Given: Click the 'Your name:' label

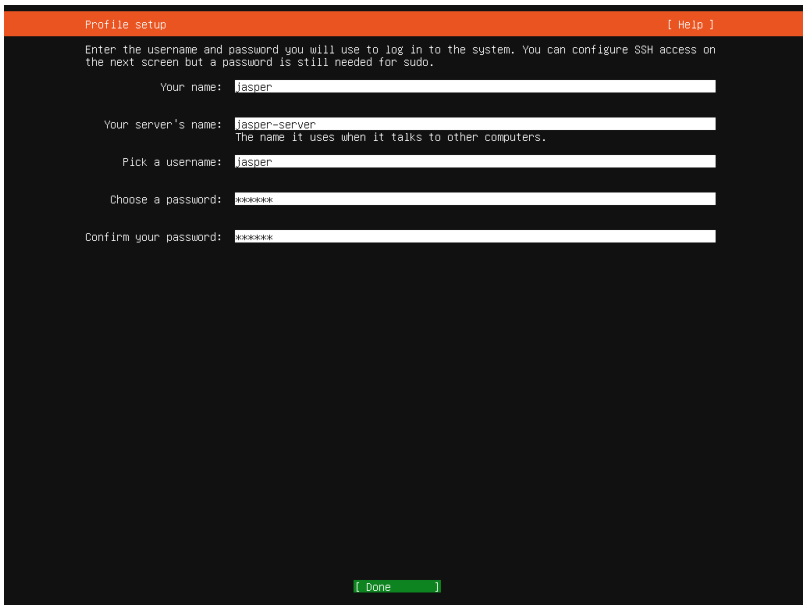Looking at the screenshot, I should click(190, 87).
